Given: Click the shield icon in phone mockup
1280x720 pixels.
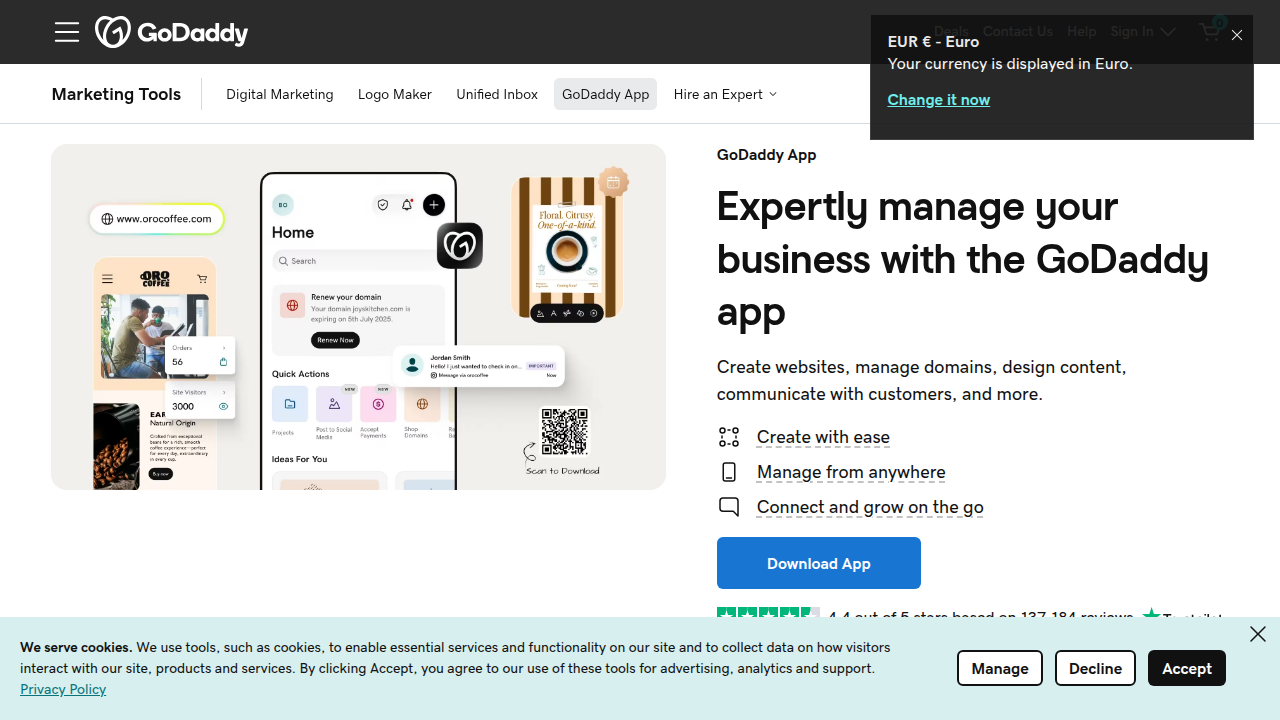Looking at the screenshot, I should click(382, 205).
